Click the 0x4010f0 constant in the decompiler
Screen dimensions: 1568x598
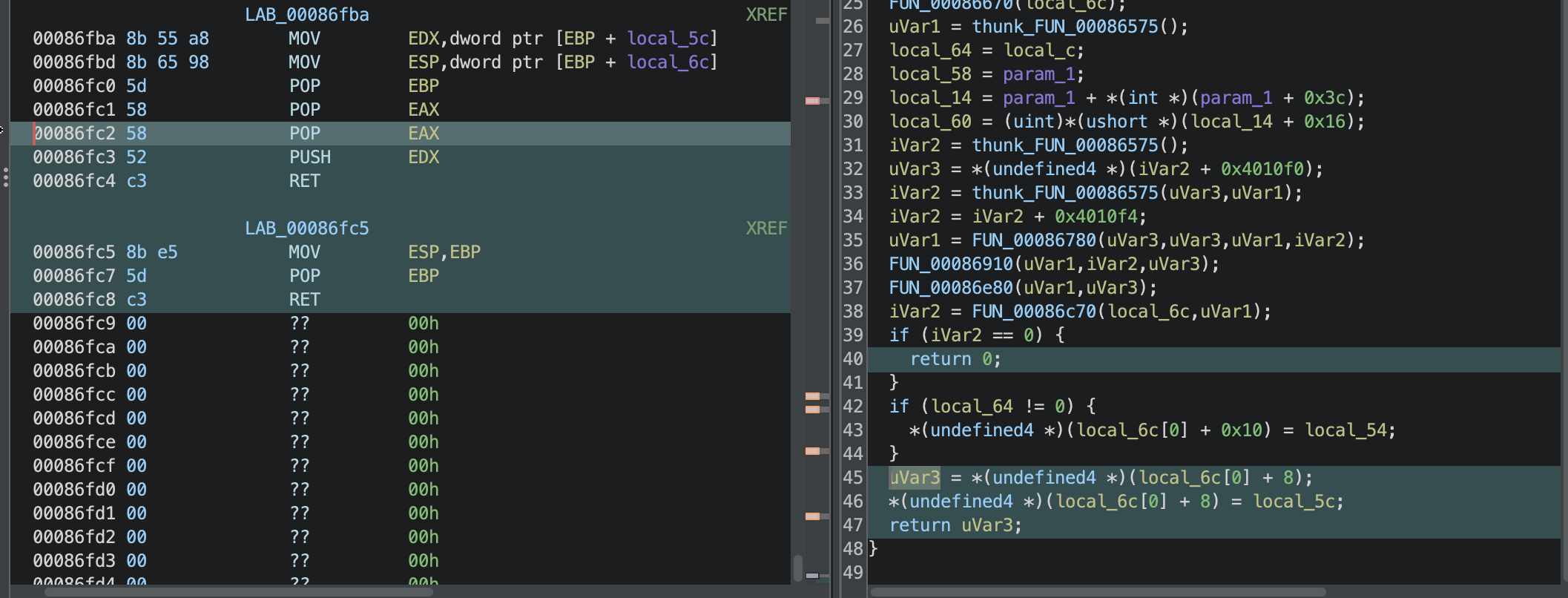[x=1262, y=169]
